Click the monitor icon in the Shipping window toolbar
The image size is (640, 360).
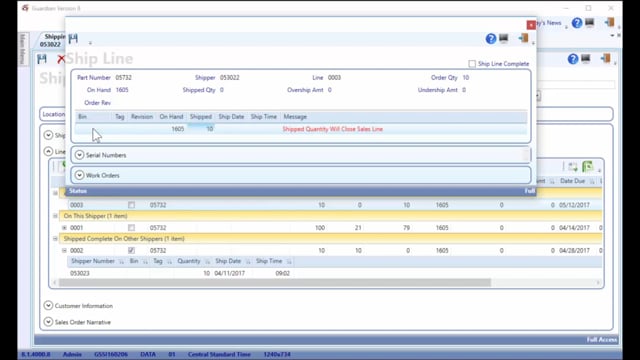tap(586, 59)
